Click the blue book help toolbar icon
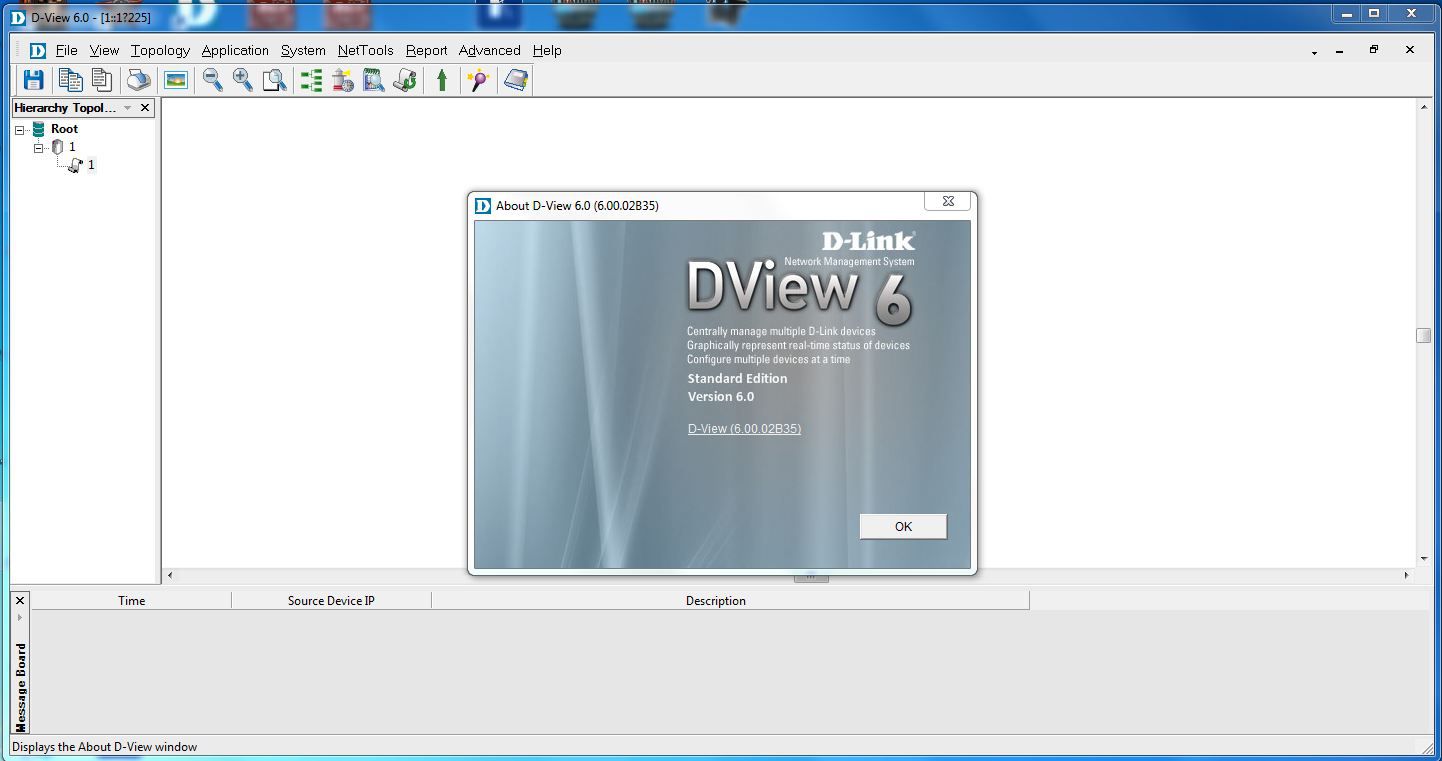 tap(516, 80)
